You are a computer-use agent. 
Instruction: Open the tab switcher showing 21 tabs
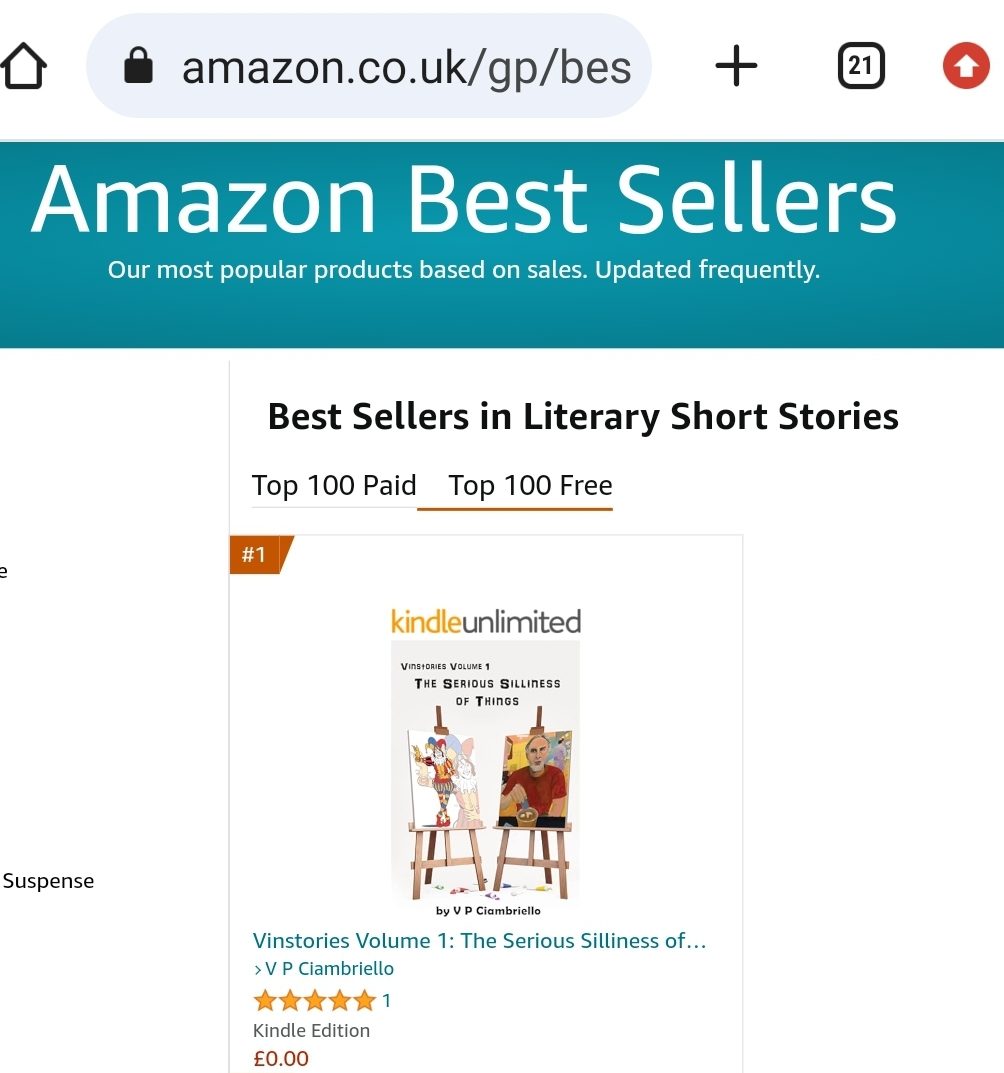point(860,67)
